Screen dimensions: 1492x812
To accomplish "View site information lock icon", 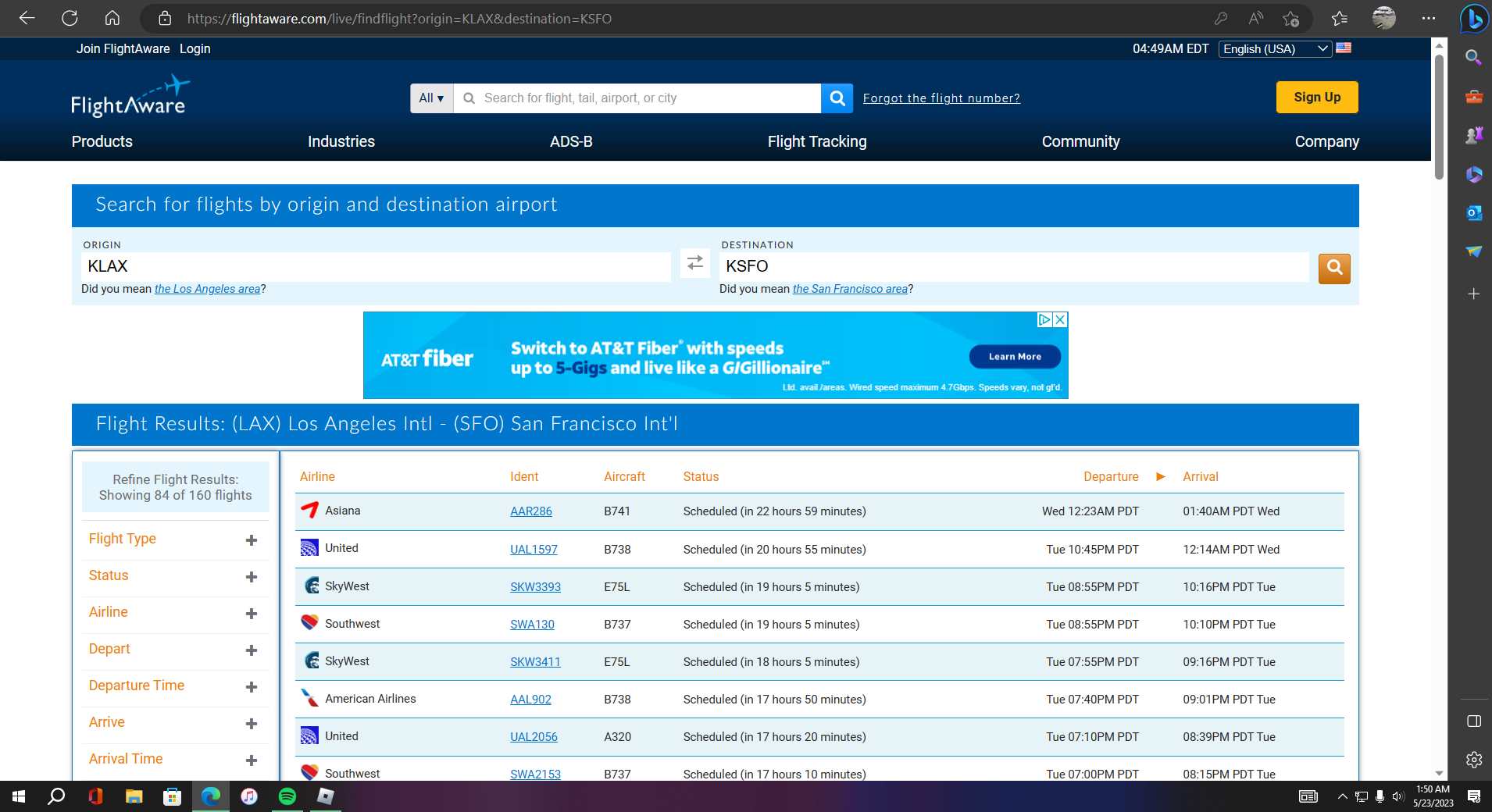I will click(164, 18).
